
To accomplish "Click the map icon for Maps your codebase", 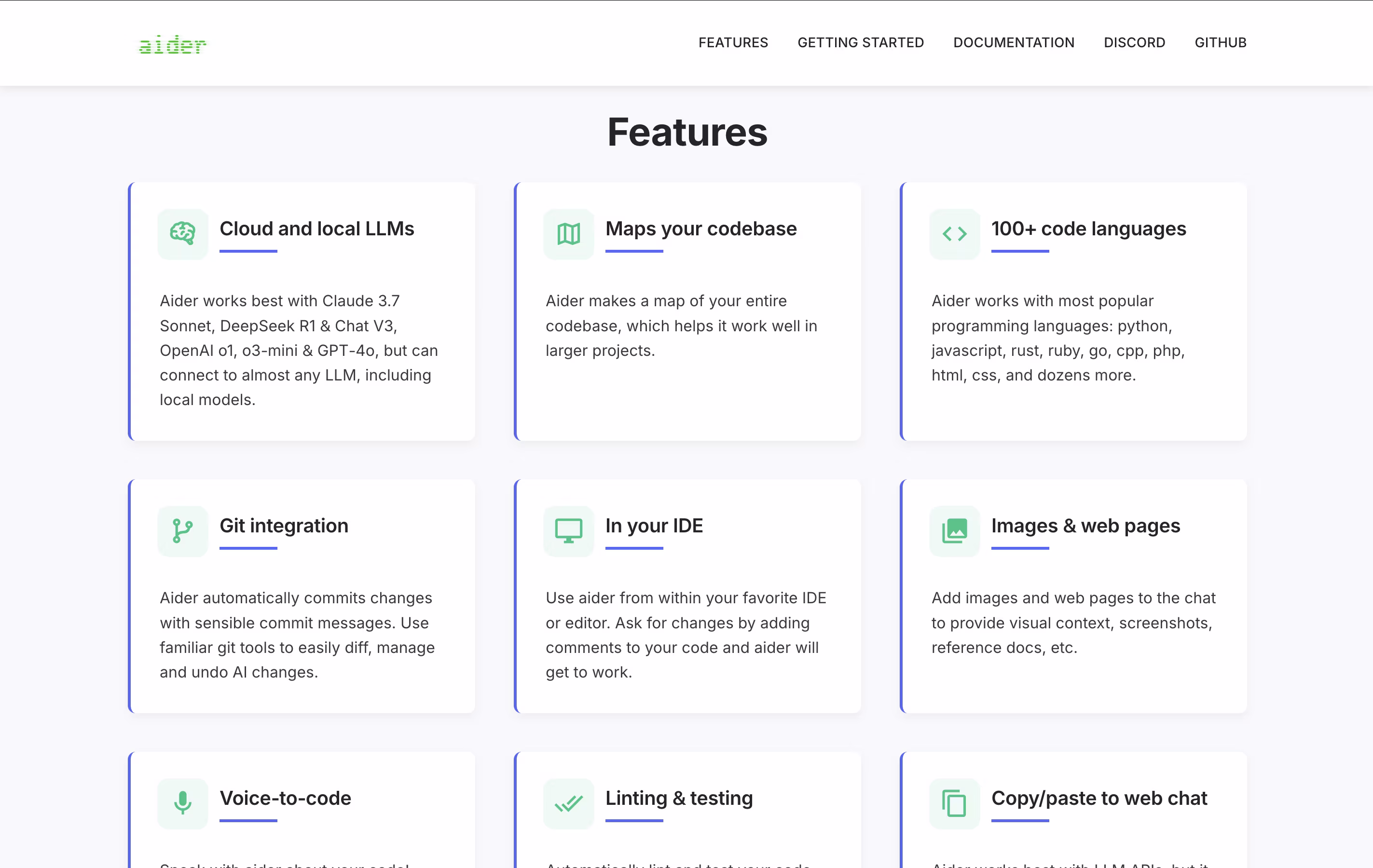I will [x=568, y=234].
